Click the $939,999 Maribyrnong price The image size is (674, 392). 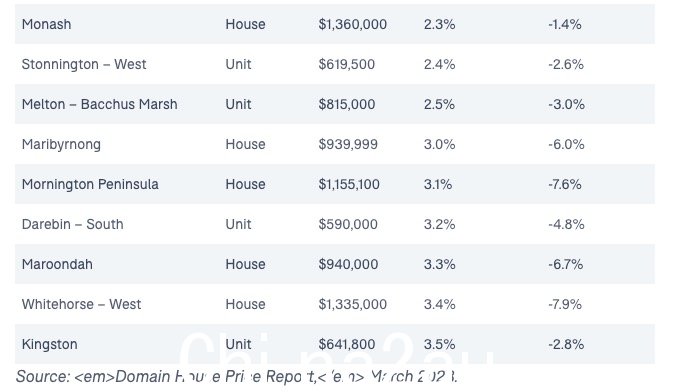point(348,144)
